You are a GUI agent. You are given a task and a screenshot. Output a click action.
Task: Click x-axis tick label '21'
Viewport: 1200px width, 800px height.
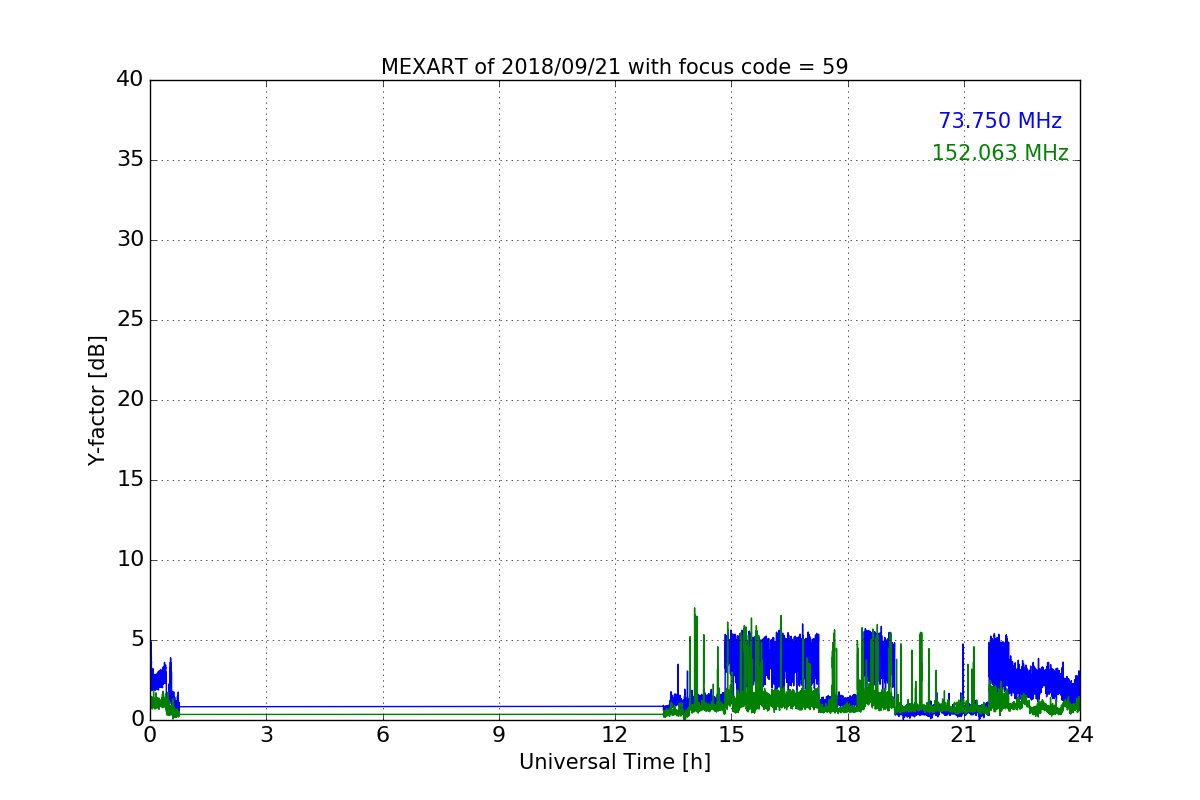click(x=964, y=735)
